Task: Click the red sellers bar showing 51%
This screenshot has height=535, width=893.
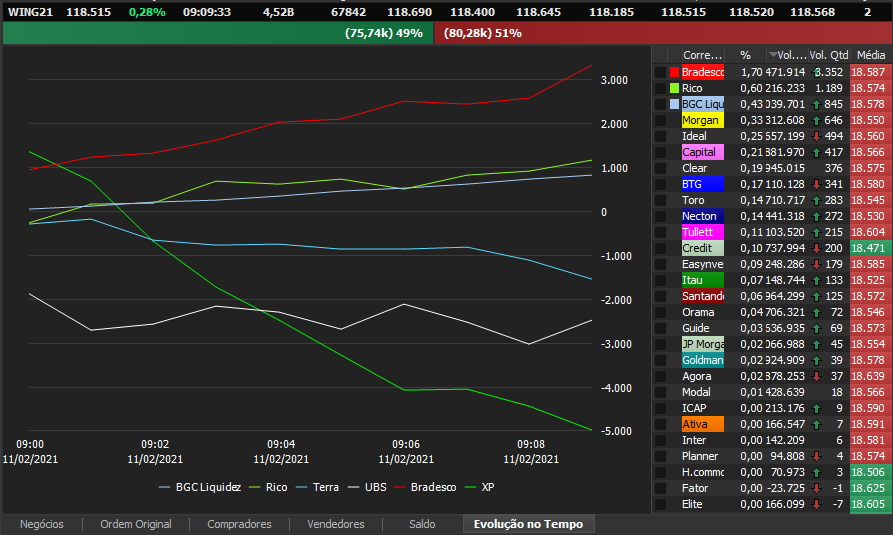Action: [x=663, y=33]
